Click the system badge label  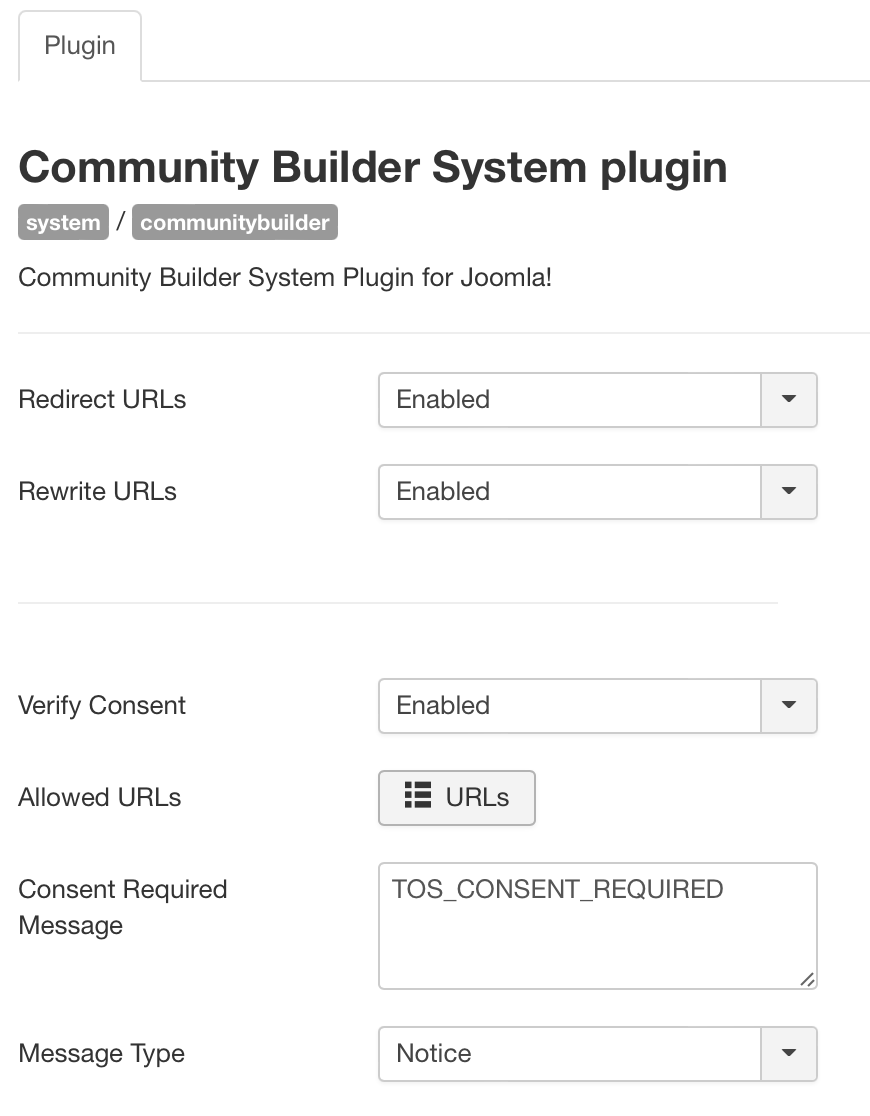(x=63, y=222)
